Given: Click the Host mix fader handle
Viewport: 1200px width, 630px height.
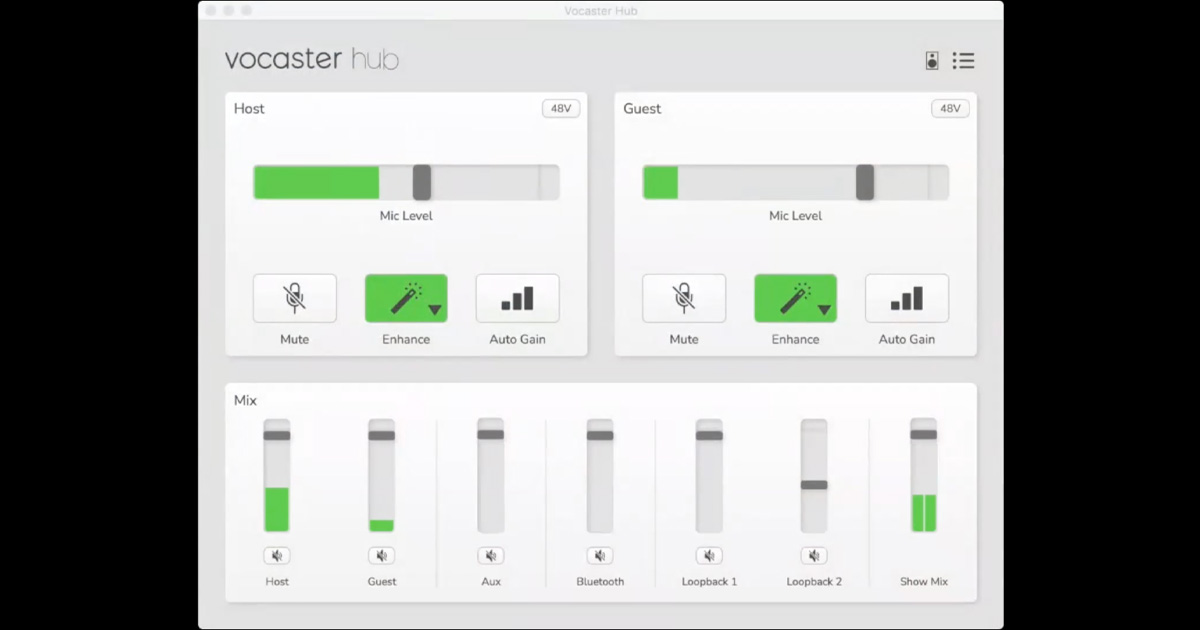Looking at the screenshot, I should [277, 435].
